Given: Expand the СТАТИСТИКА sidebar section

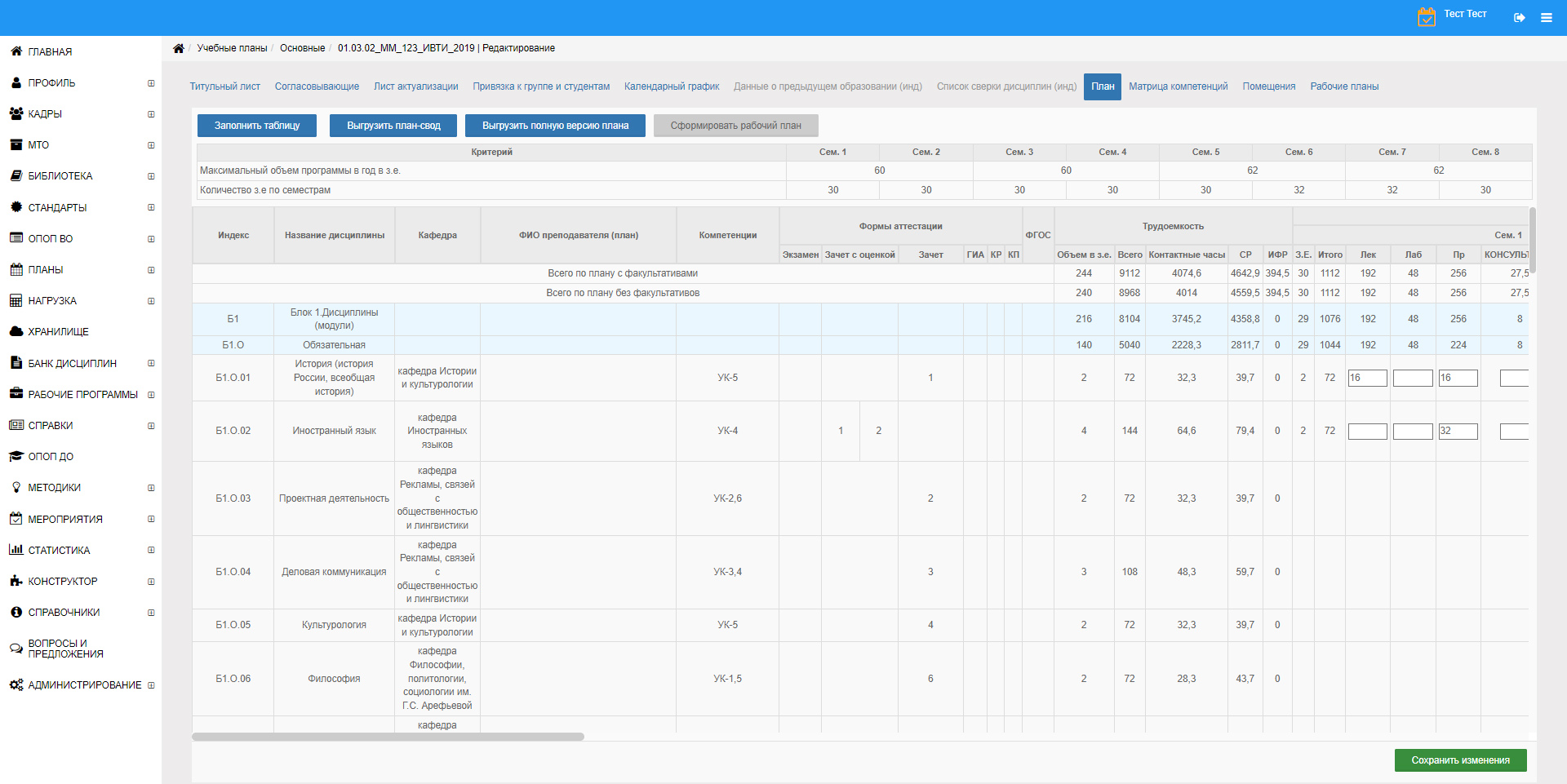Looking at the screenshot, I should (151, 550).
